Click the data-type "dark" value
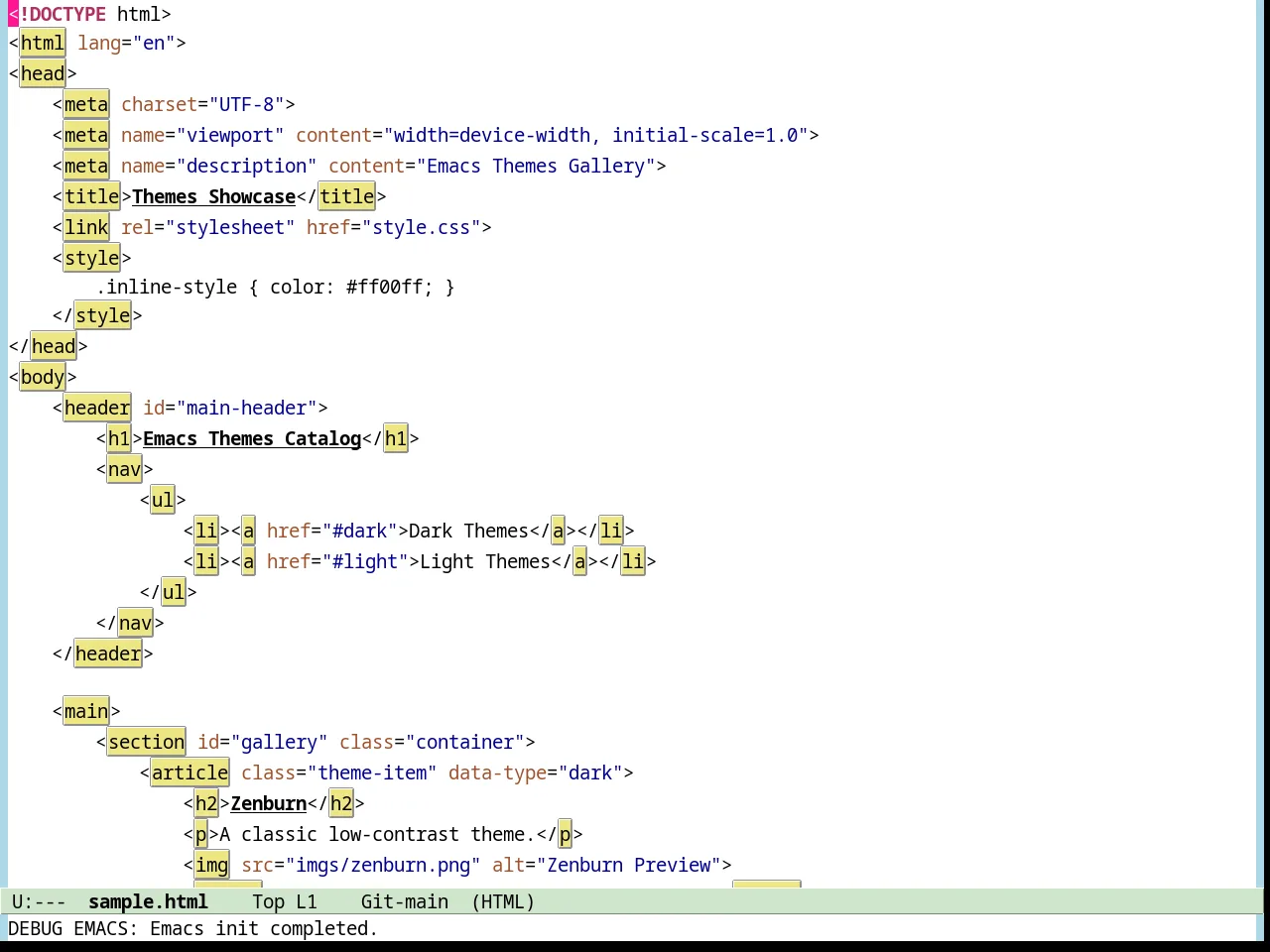Image resolution: width=1270 pixels, height=952 pixels. [x=590, y=773]
